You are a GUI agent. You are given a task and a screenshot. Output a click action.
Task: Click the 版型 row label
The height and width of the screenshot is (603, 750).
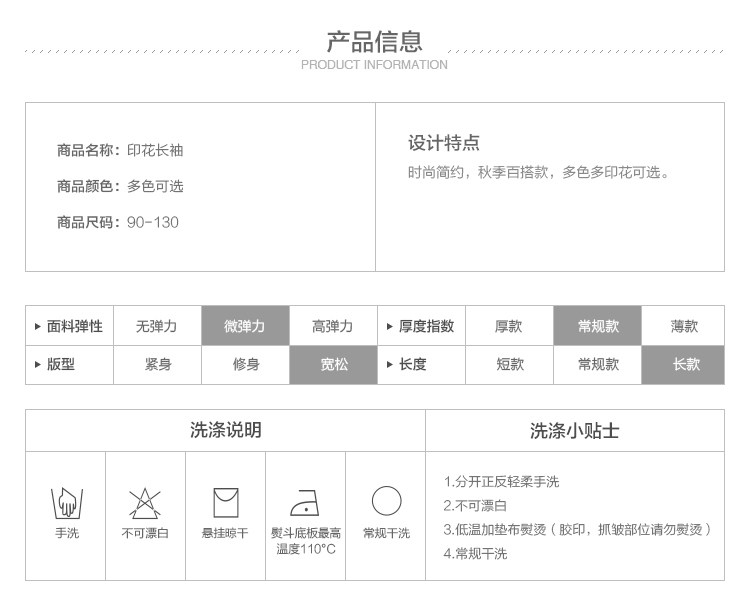pyautogui.click(x=61, y=365)
